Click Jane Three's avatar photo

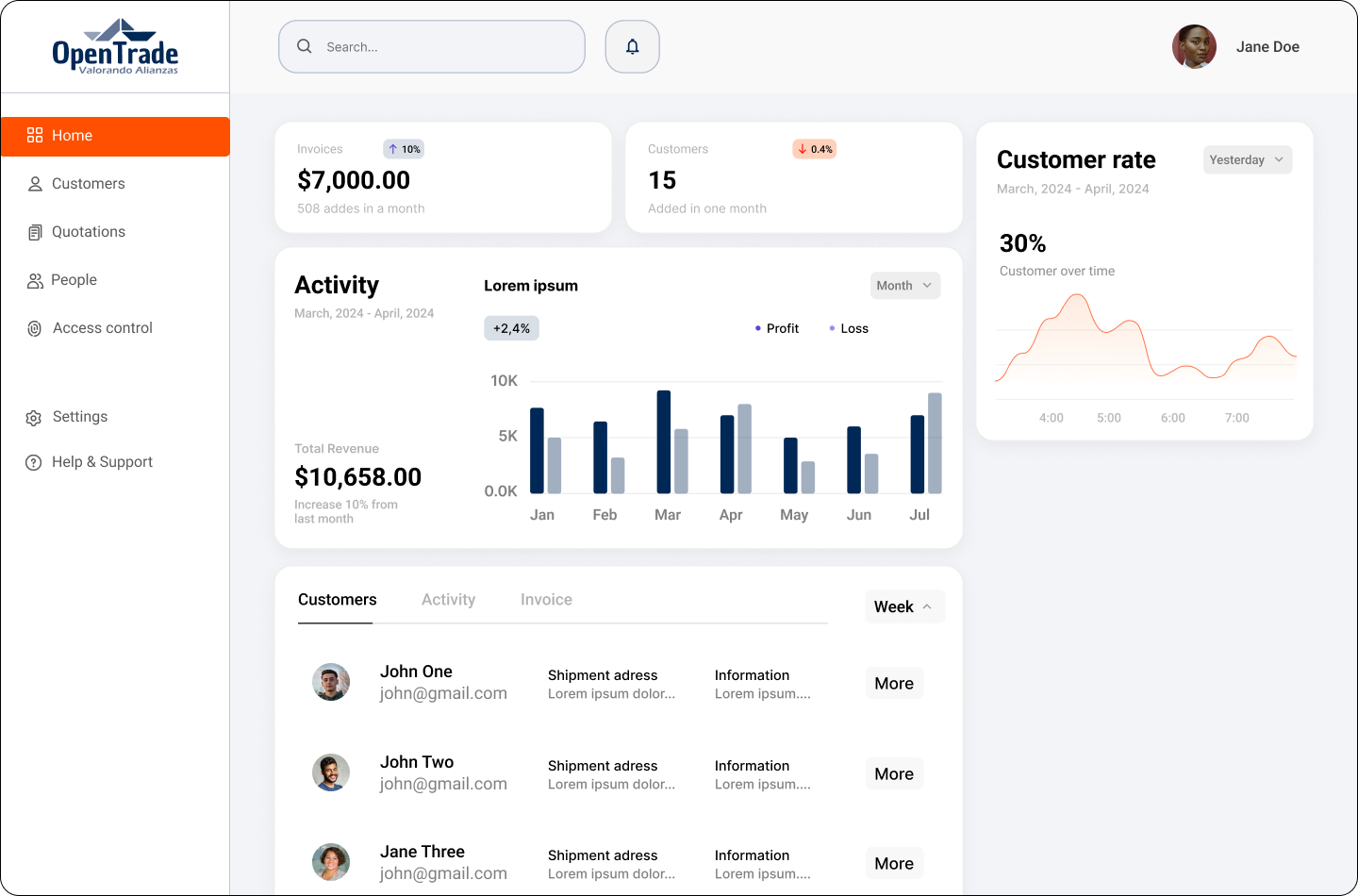click(x=331, y=862)
